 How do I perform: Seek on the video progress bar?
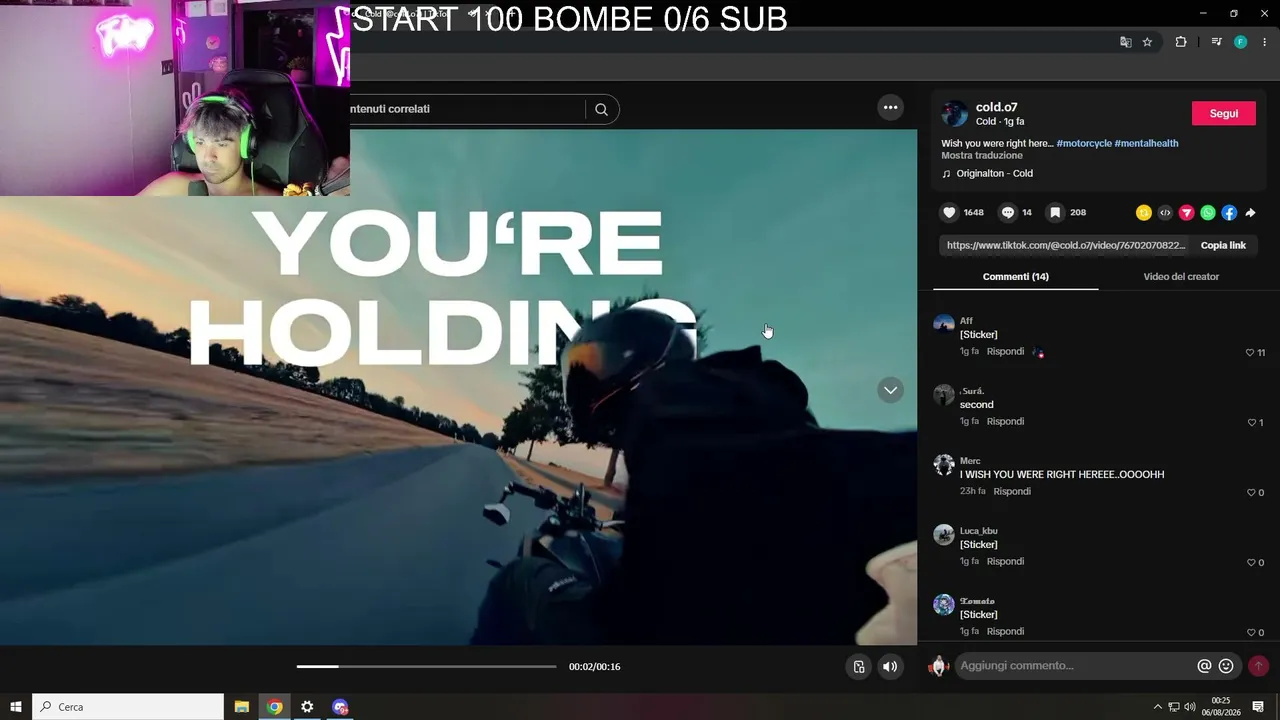click(426, 666)
